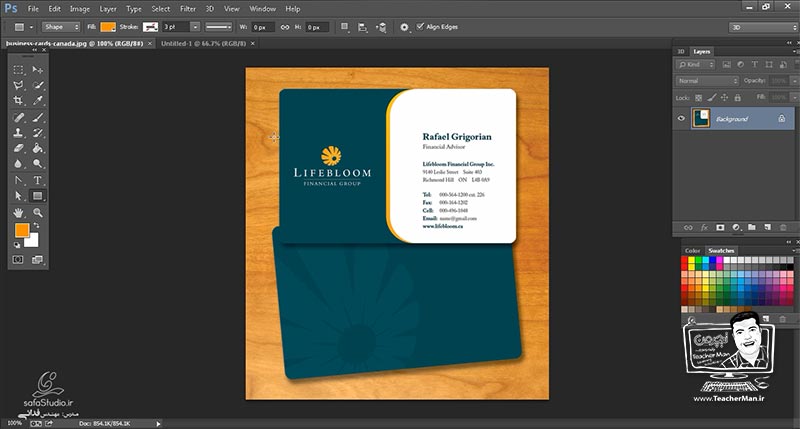Open the Shape tool mode dropdown
This screenshot has height=429, width=800.
(x=61, y=27)
